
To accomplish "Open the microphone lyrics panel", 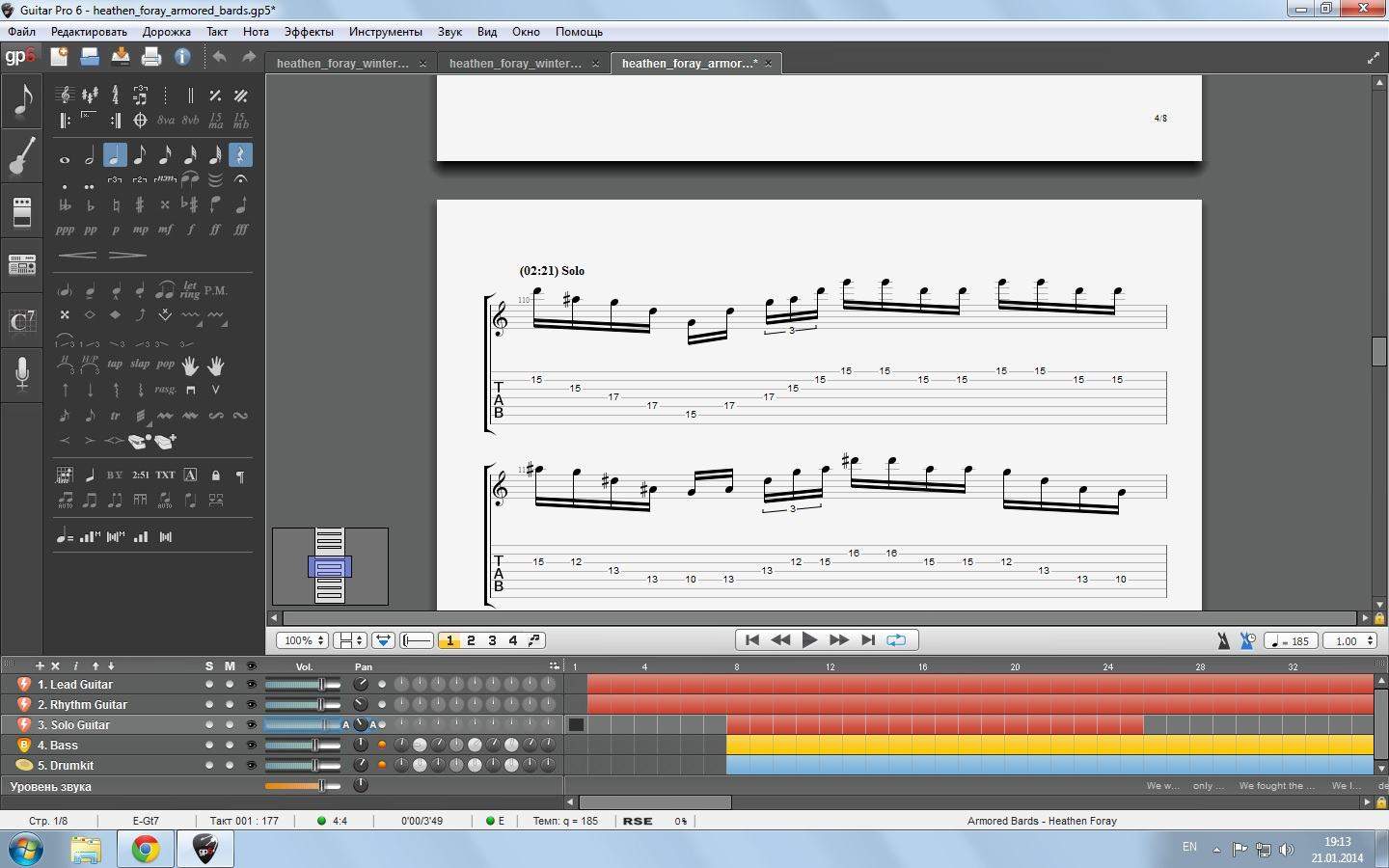I will 21,373.
